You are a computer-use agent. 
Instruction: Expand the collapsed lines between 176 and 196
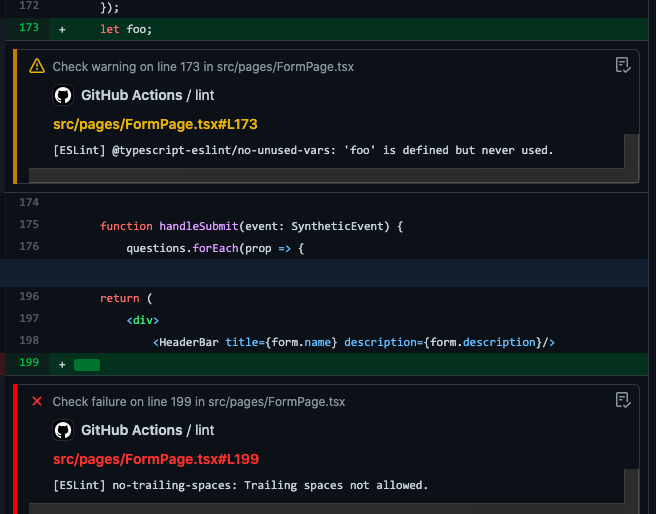[324, 273]
